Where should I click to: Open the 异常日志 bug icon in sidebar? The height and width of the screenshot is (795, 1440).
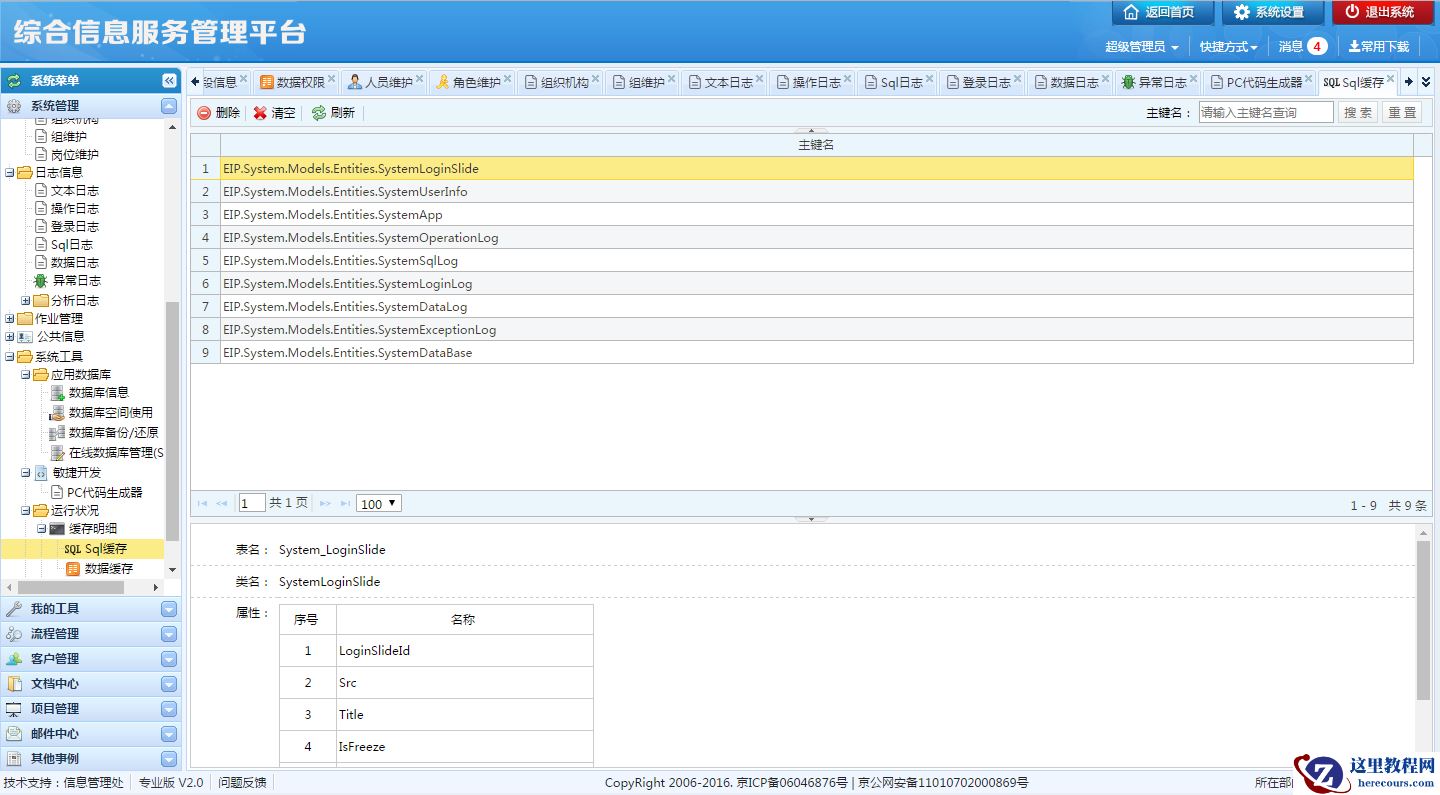tap(41, 281)
